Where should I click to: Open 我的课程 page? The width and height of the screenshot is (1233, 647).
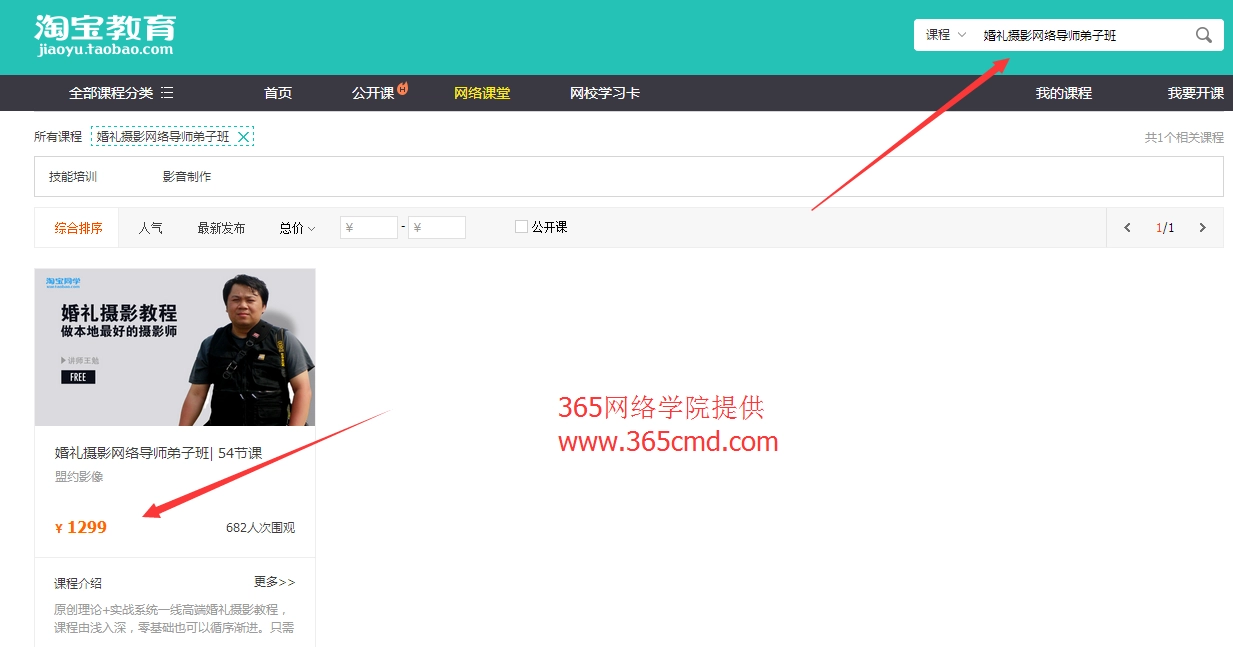pyautogui.click(x=1064, y=92)
